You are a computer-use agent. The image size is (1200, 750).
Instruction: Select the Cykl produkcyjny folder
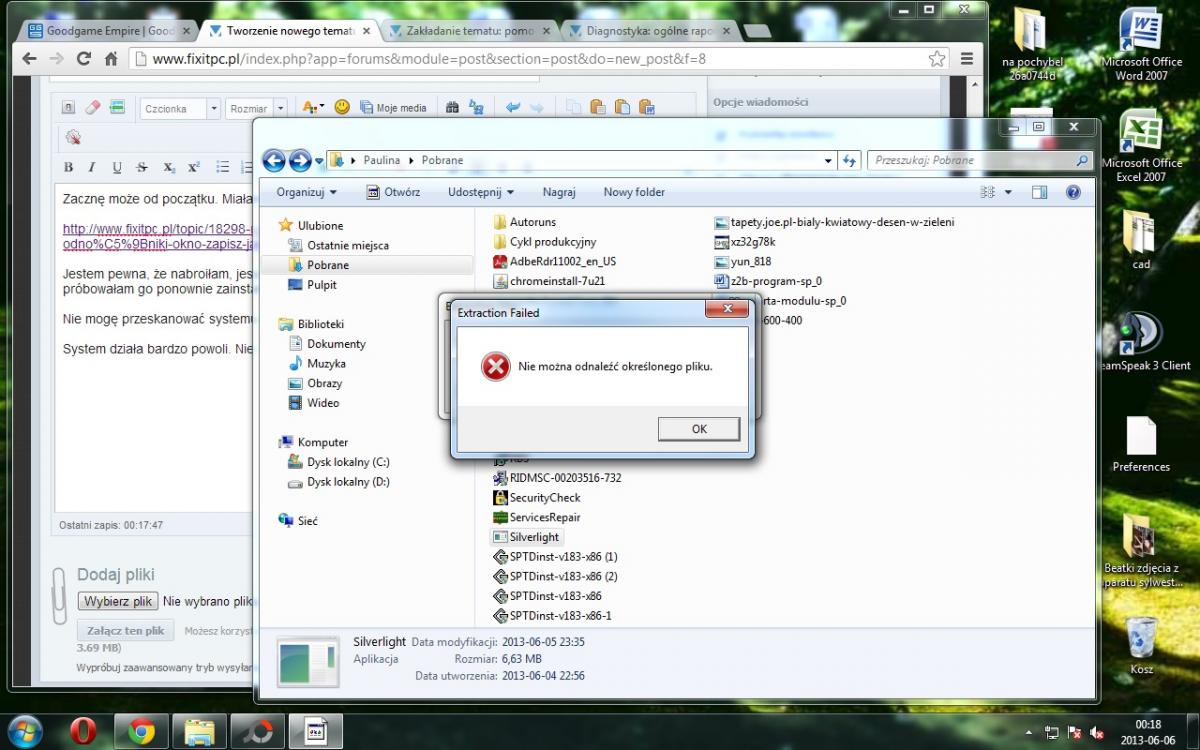tap(552, 242)
